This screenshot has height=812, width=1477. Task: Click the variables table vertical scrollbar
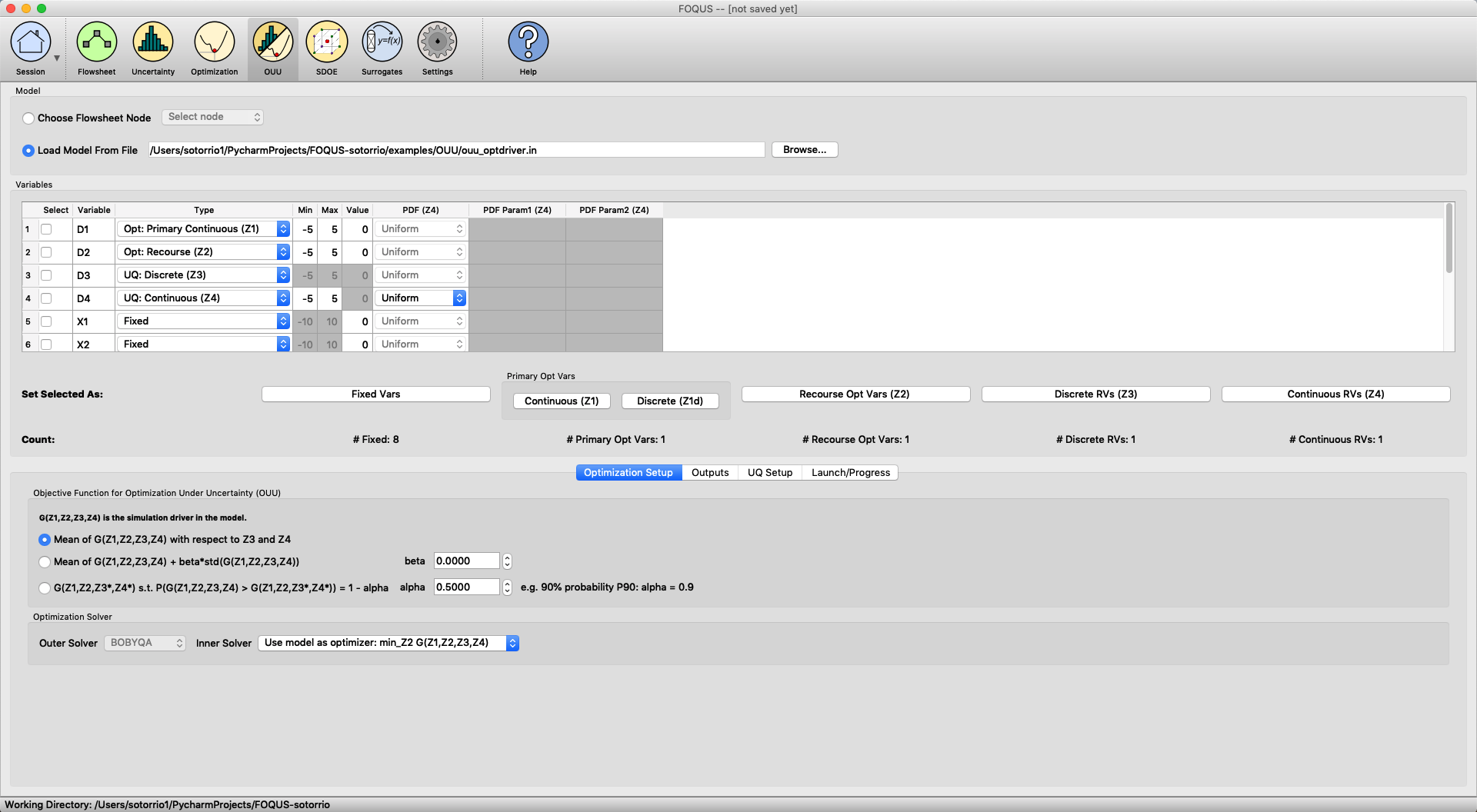(x=1449, y=238)
